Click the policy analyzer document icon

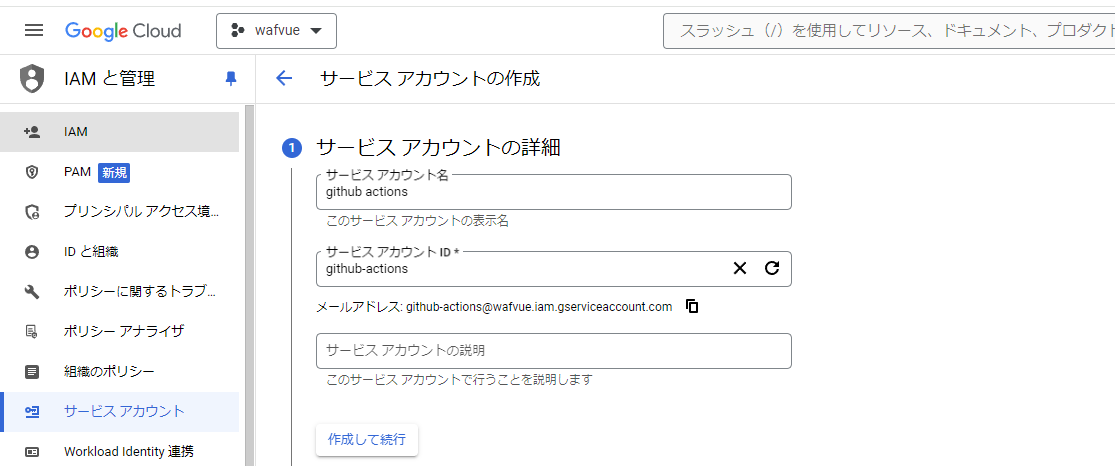click(x=32, y=332)
